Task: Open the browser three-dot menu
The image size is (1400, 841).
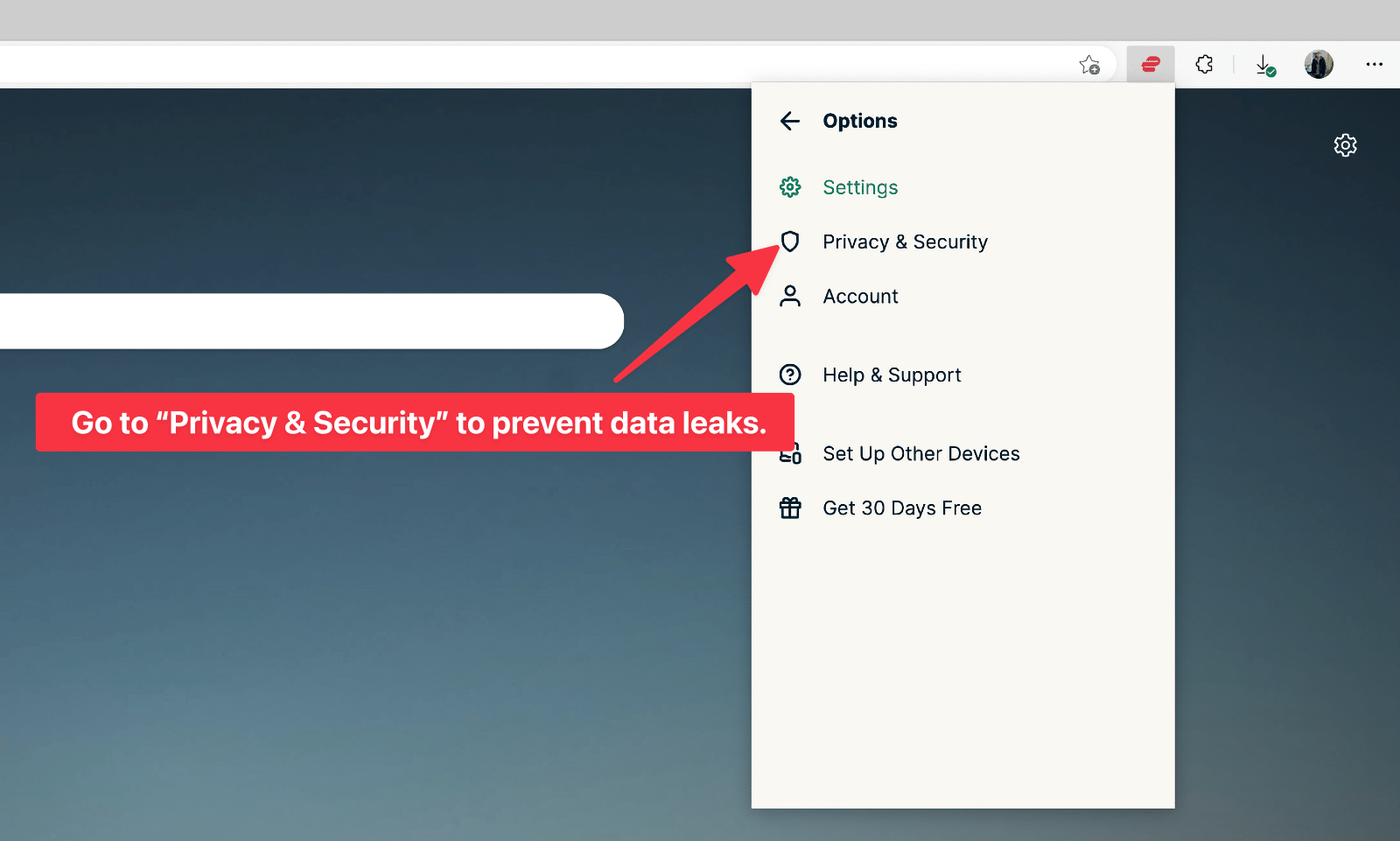Action: coord(1374,64)
